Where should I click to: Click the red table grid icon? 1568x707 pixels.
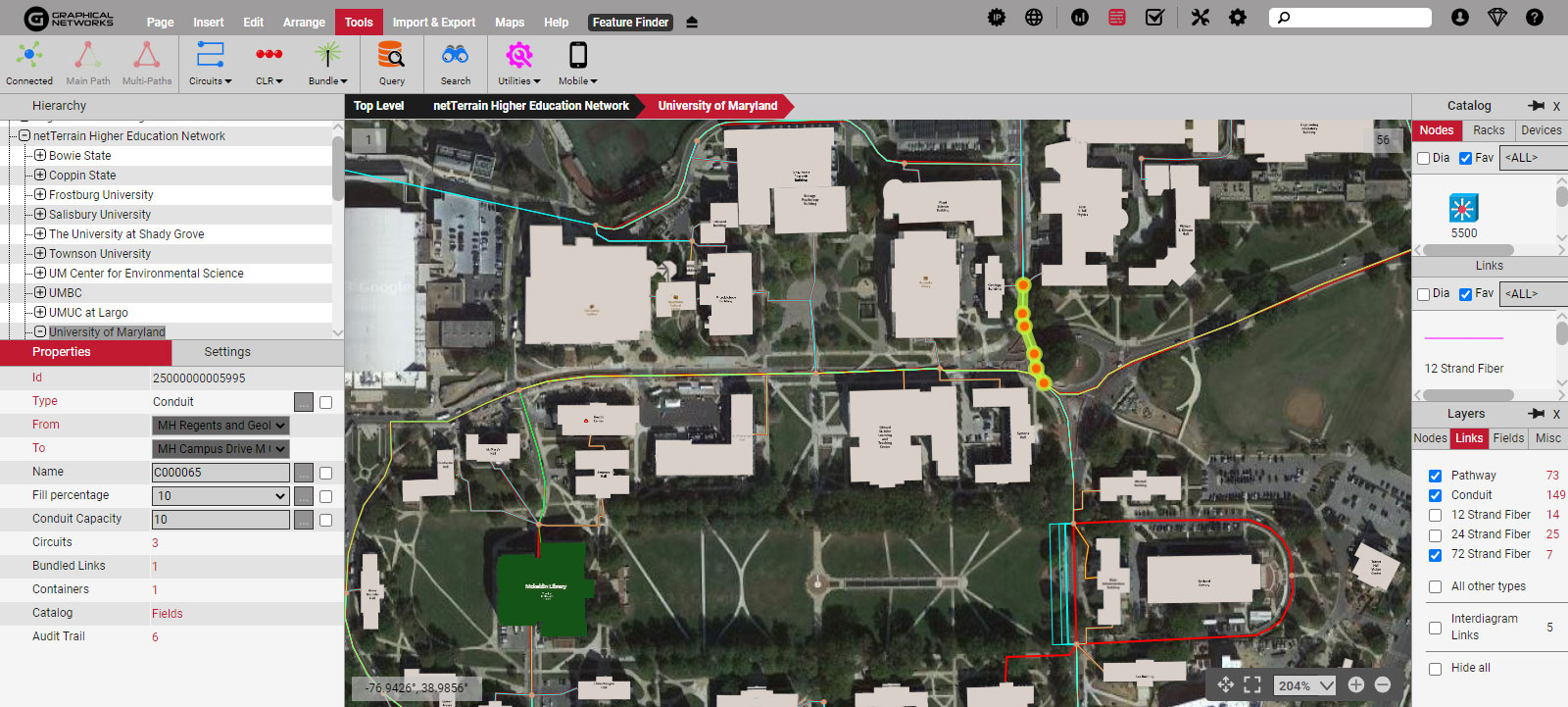coord(1117,18)
